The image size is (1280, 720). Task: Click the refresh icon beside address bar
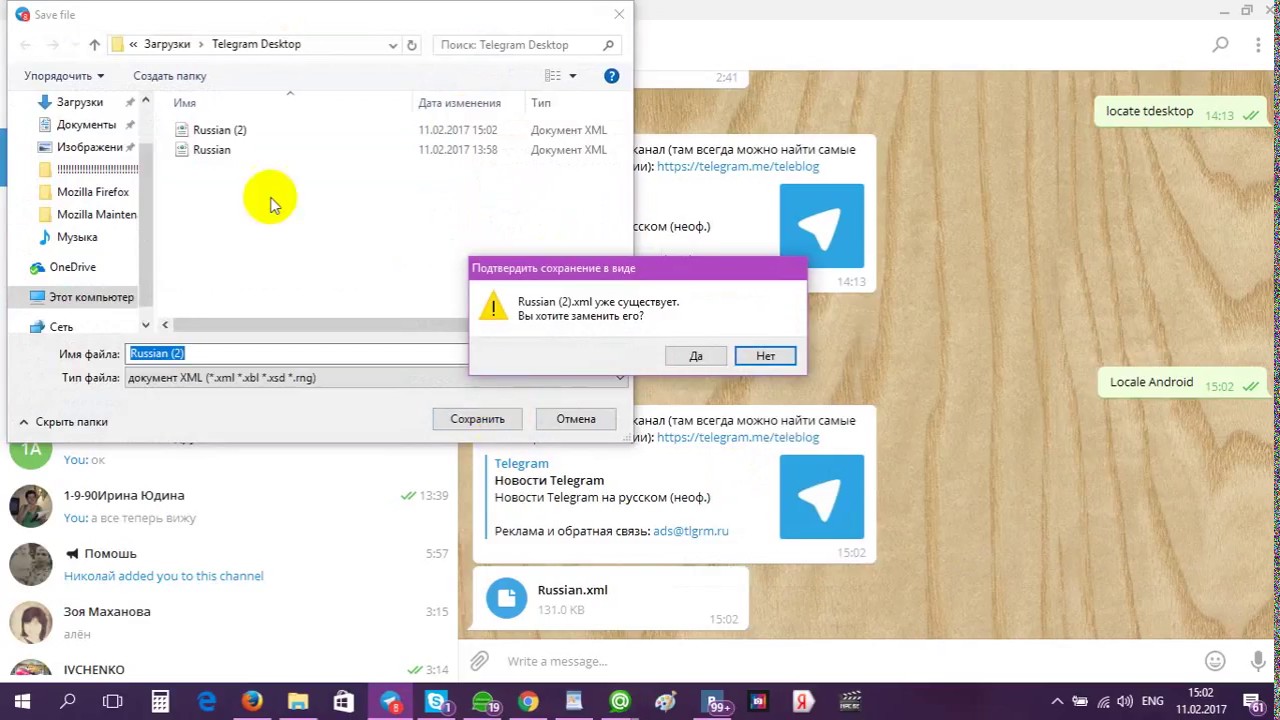click(411, 45)
